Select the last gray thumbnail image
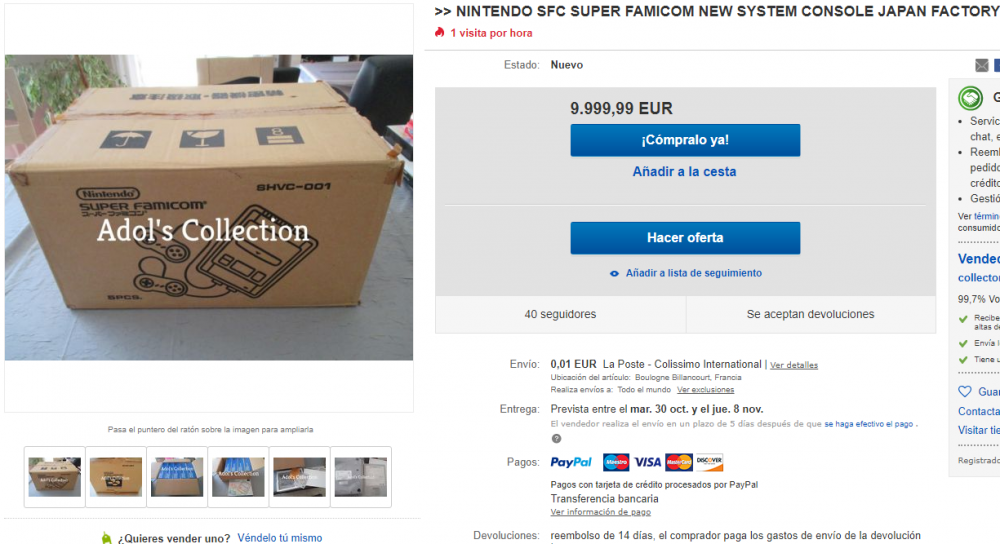The image size is (1000, 544). click(x=361, y=477)
